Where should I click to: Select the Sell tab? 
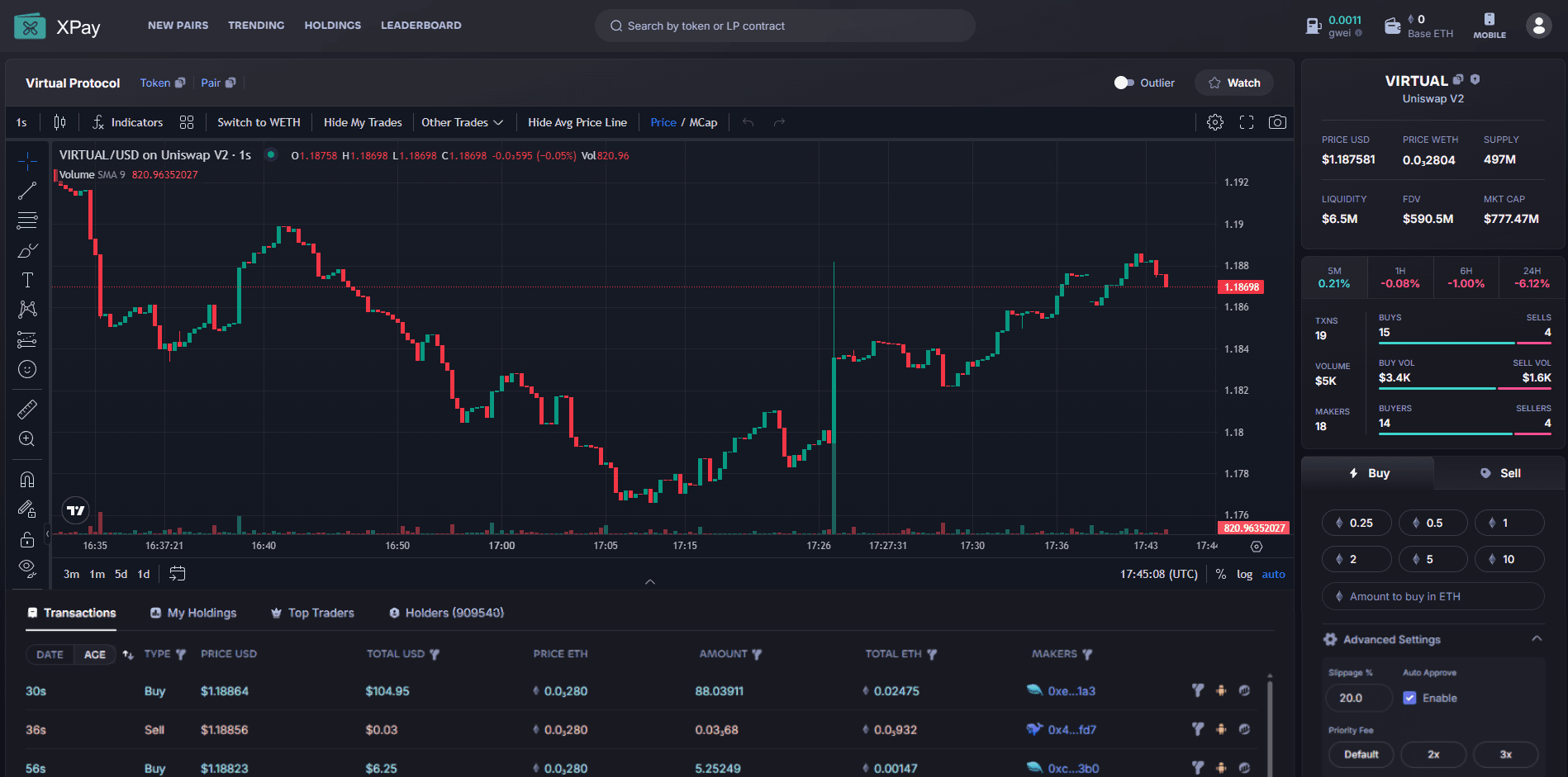pos(1499,473)
